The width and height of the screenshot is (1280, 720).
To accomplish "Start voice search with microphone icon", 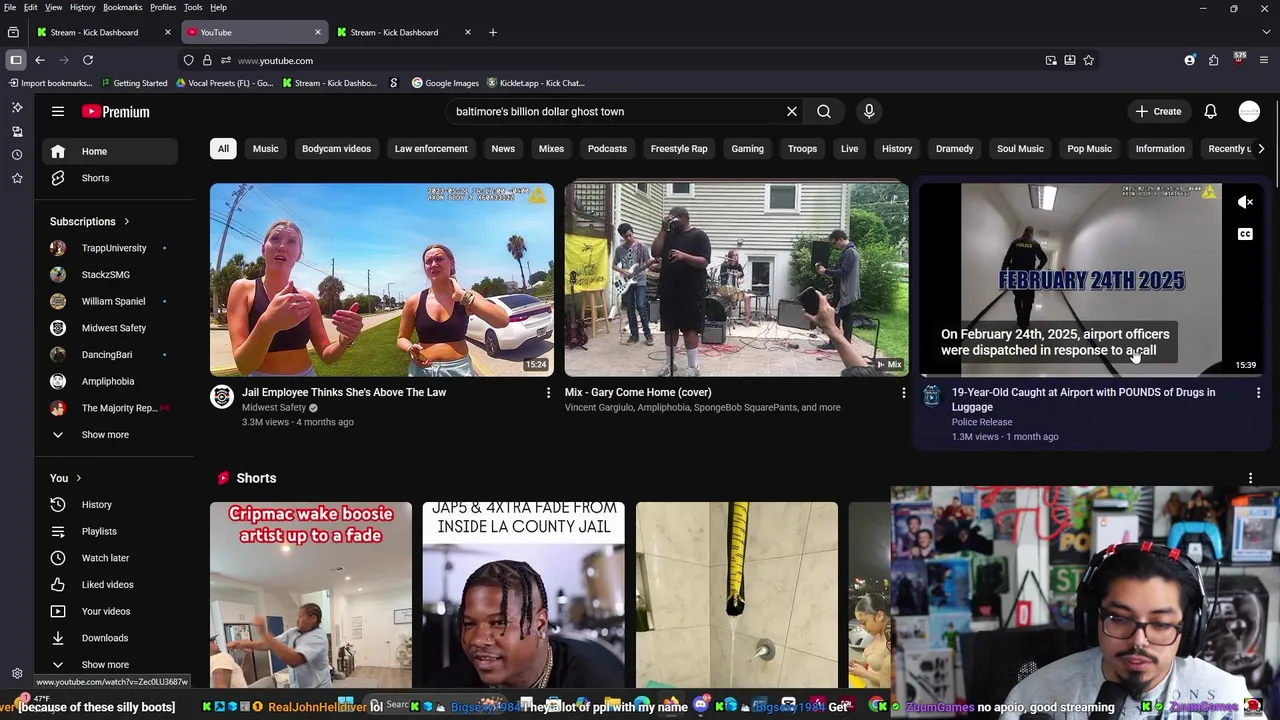I will click(869, 111).
